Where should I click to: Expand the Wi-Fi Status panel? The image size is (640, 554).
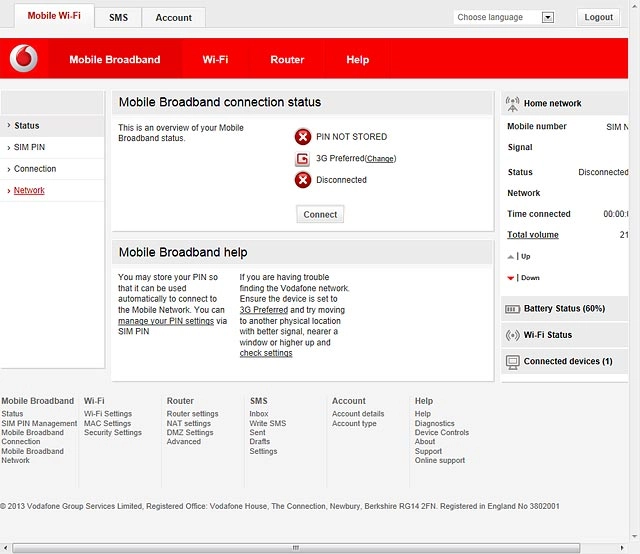[x=564, y=335]
